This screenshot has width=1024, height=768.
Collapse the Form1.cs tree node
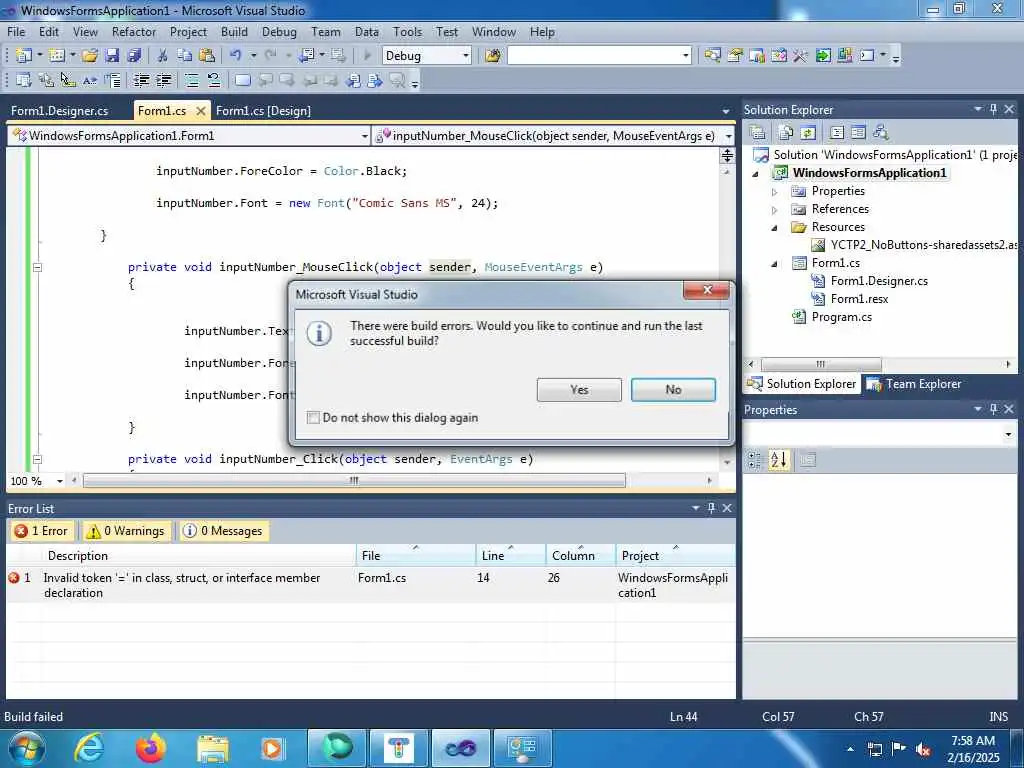pyautogui.click(x=775, y=264)
